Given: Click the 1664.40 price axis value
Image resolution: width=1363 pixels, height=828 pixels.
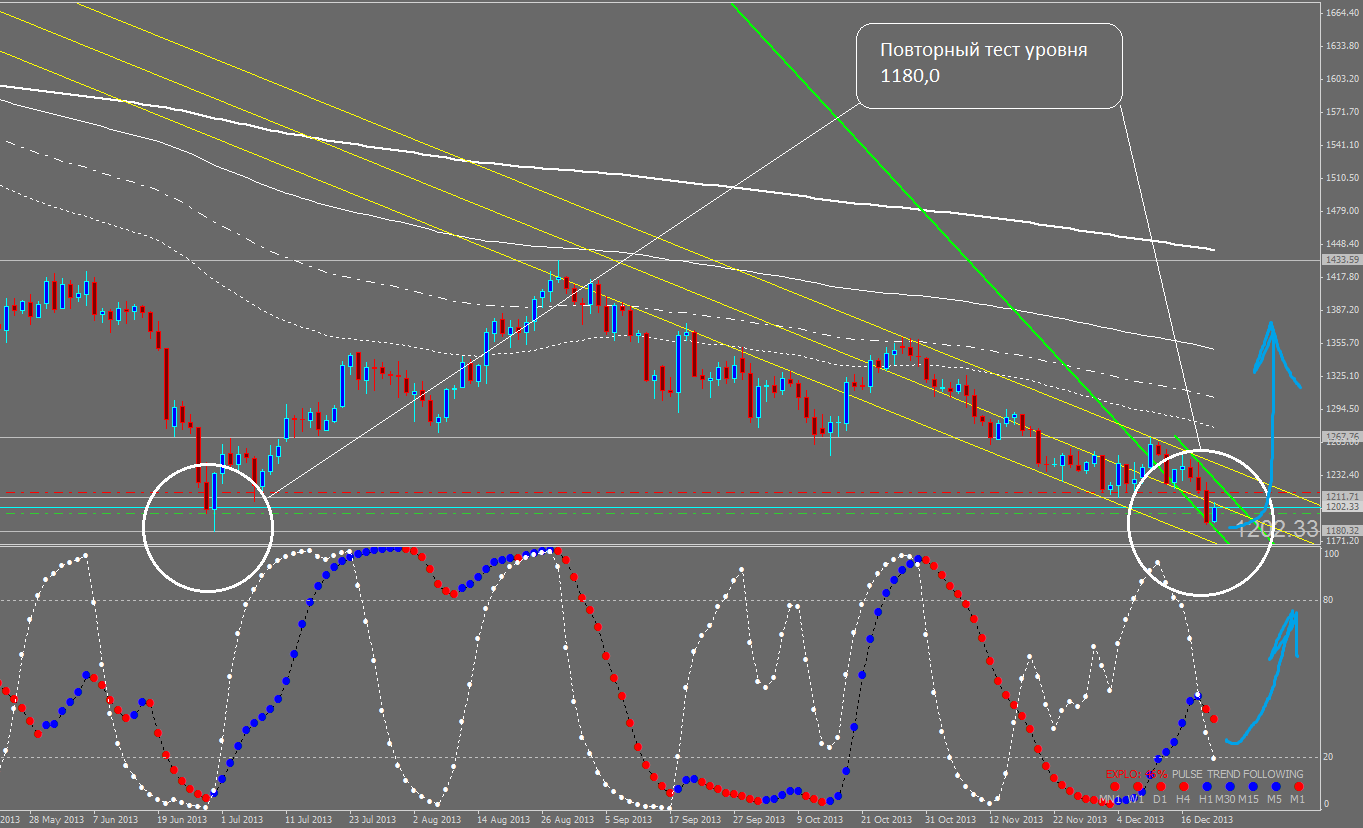Looking at the screenshot, I should tap(1342, 12).
